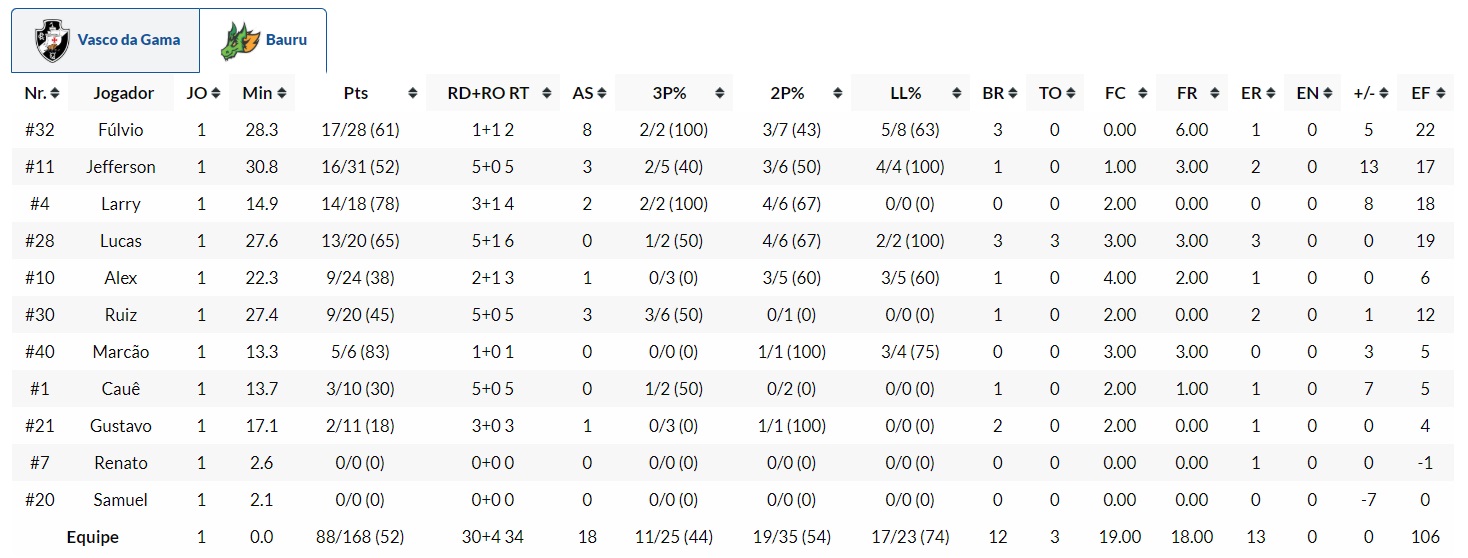Click the 2P% column header
Image resolution: width=1468 pixels, height=558 pixels.
(788, 93)
